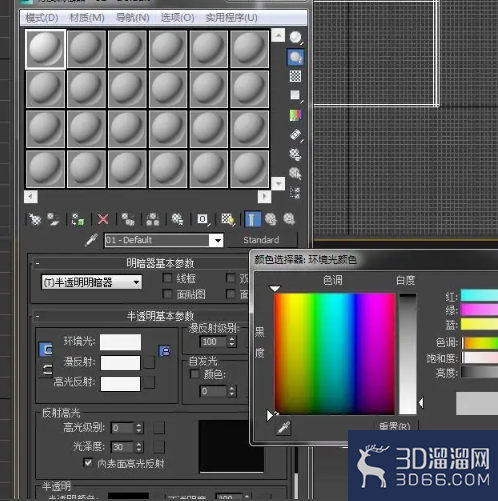The width and height of the screenshot is (498, 501).
Task: Open the material editor Options icon
Action: pyautogui.click(x=295, y=154)
